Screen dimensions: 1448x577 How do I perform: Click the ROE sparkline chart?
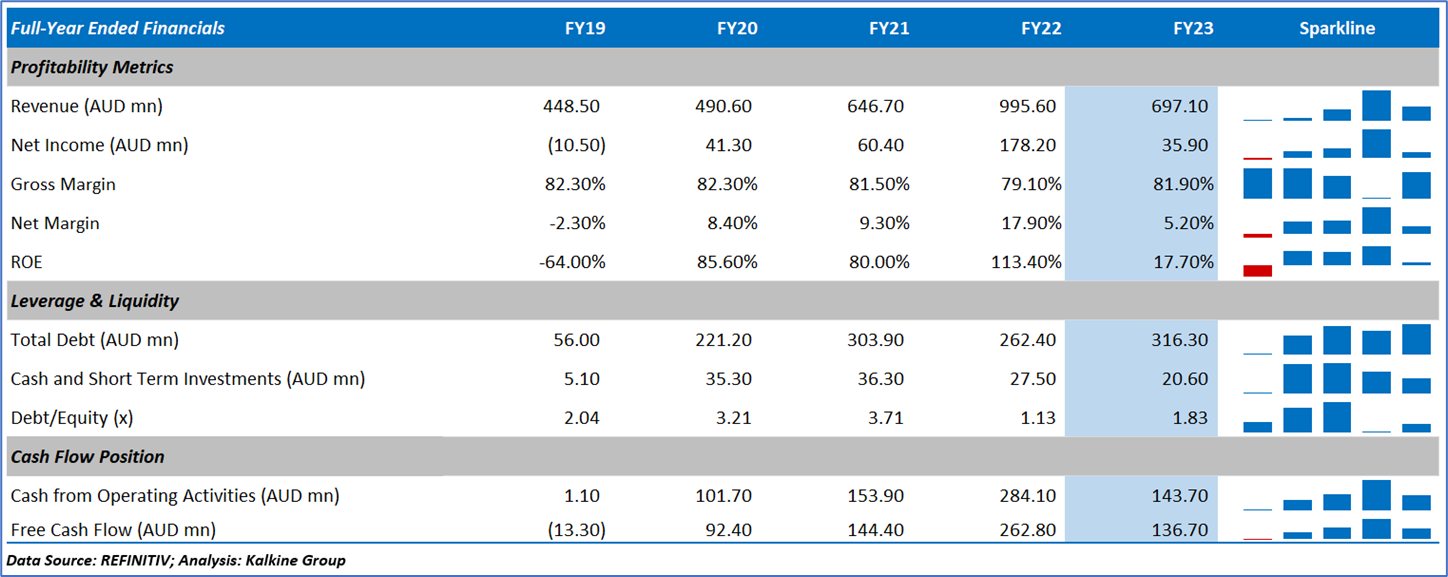click(1337, 262)
